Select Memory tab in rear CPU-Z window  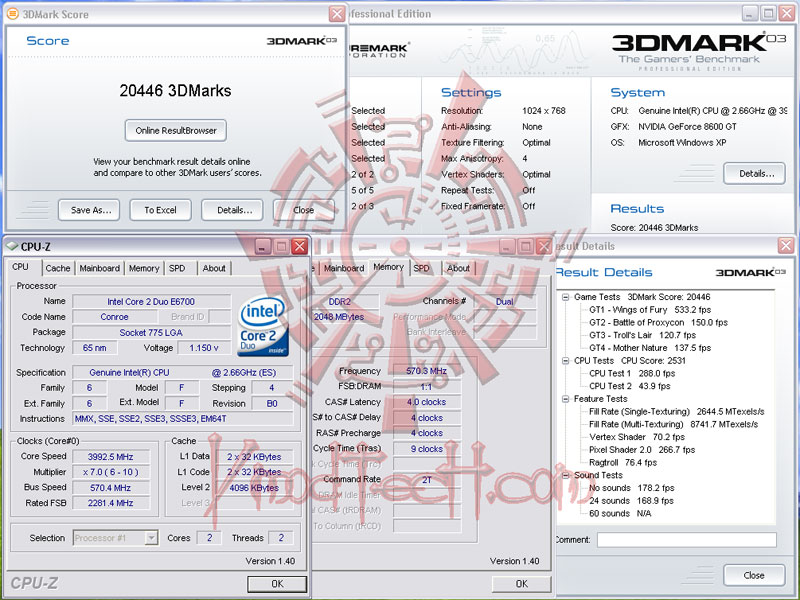tap(388, 267)
